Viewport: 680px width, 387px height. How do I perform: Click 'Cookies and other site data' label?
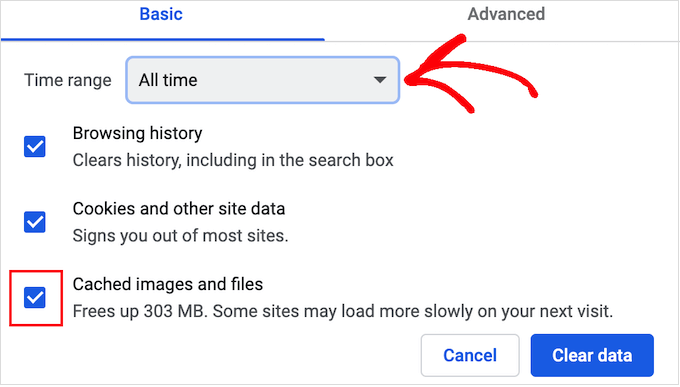pos(179,209)
